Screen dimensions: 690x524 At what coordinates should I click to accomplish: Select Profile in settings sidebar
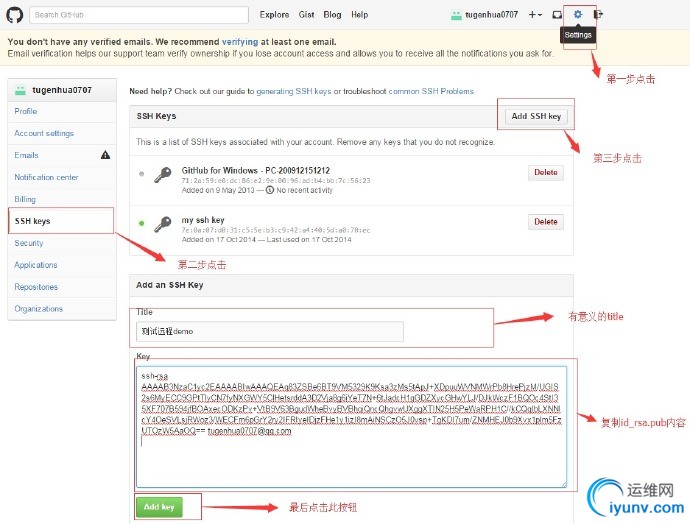pyautogui.click(x=62, y=111)
